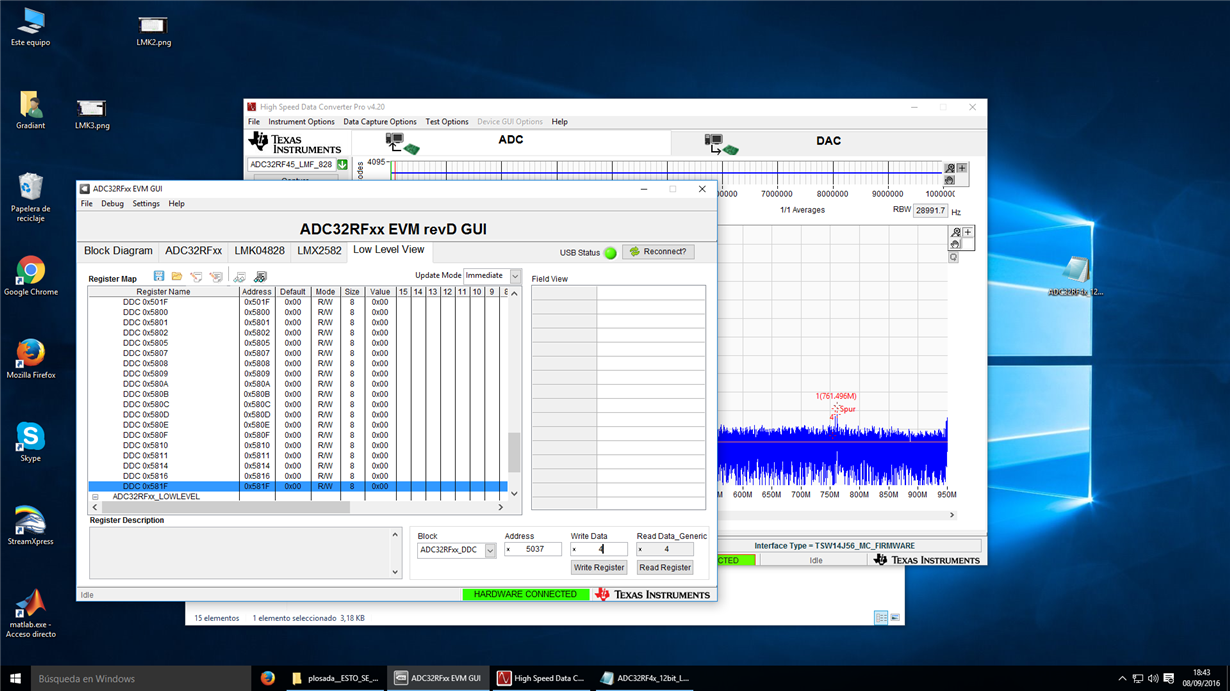Screen dimensions: 1230x691
Task: Click the Default column header
Action: point(292,292)
